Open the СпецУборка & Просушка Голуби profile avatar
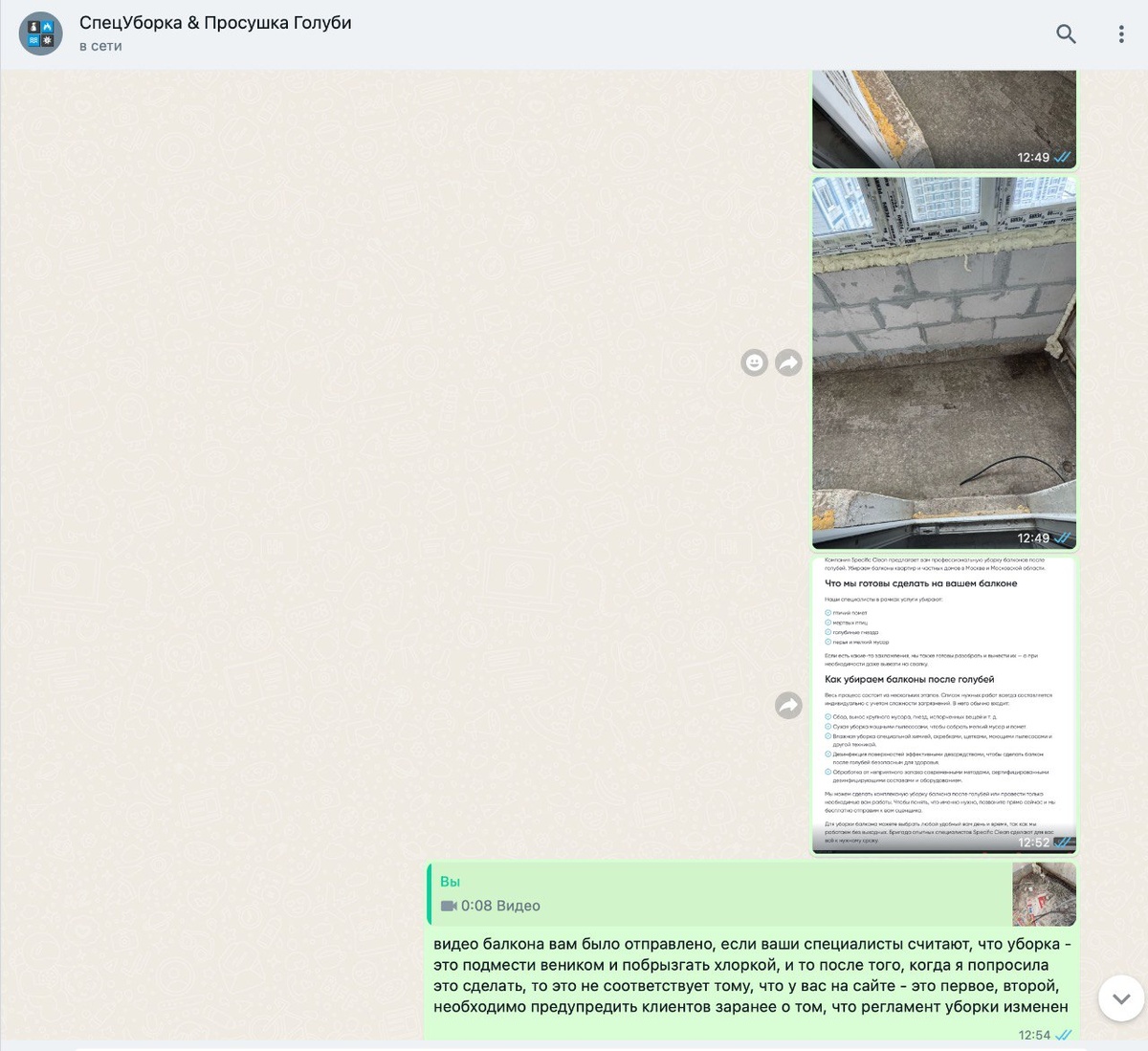 (x=41, y=34)
